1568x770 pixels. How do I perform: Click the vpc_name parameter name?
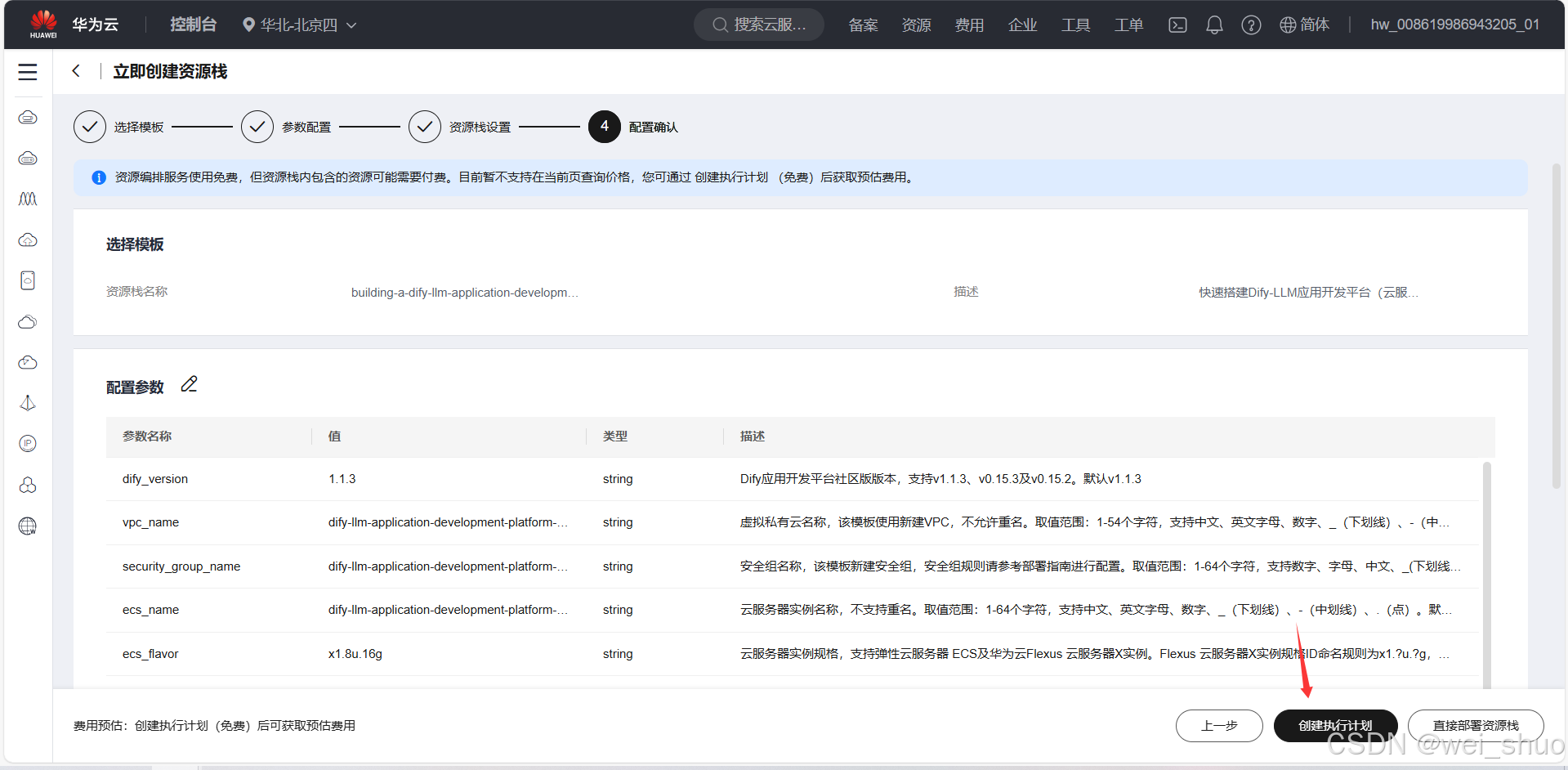coord(150,522)
